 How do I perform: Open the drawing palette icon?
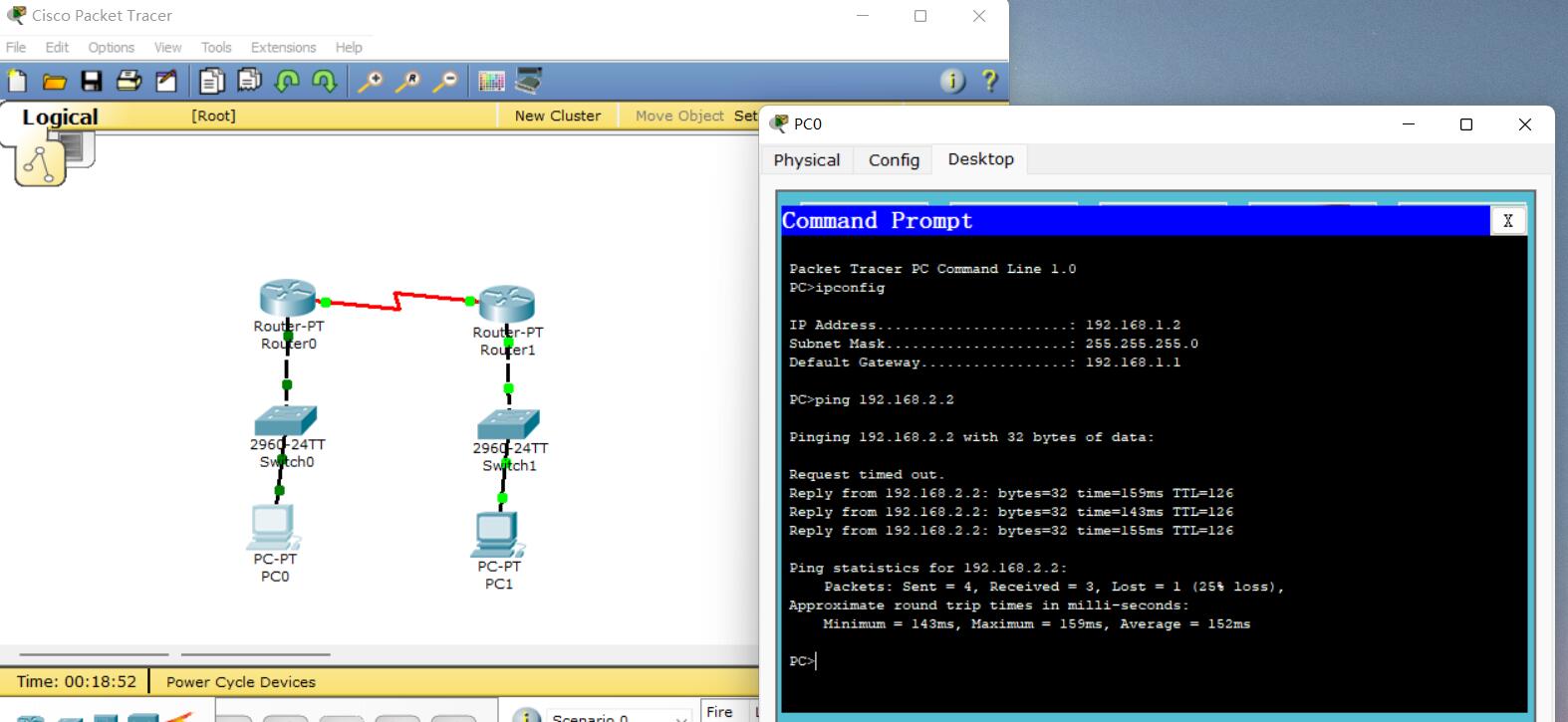(491, 82)
